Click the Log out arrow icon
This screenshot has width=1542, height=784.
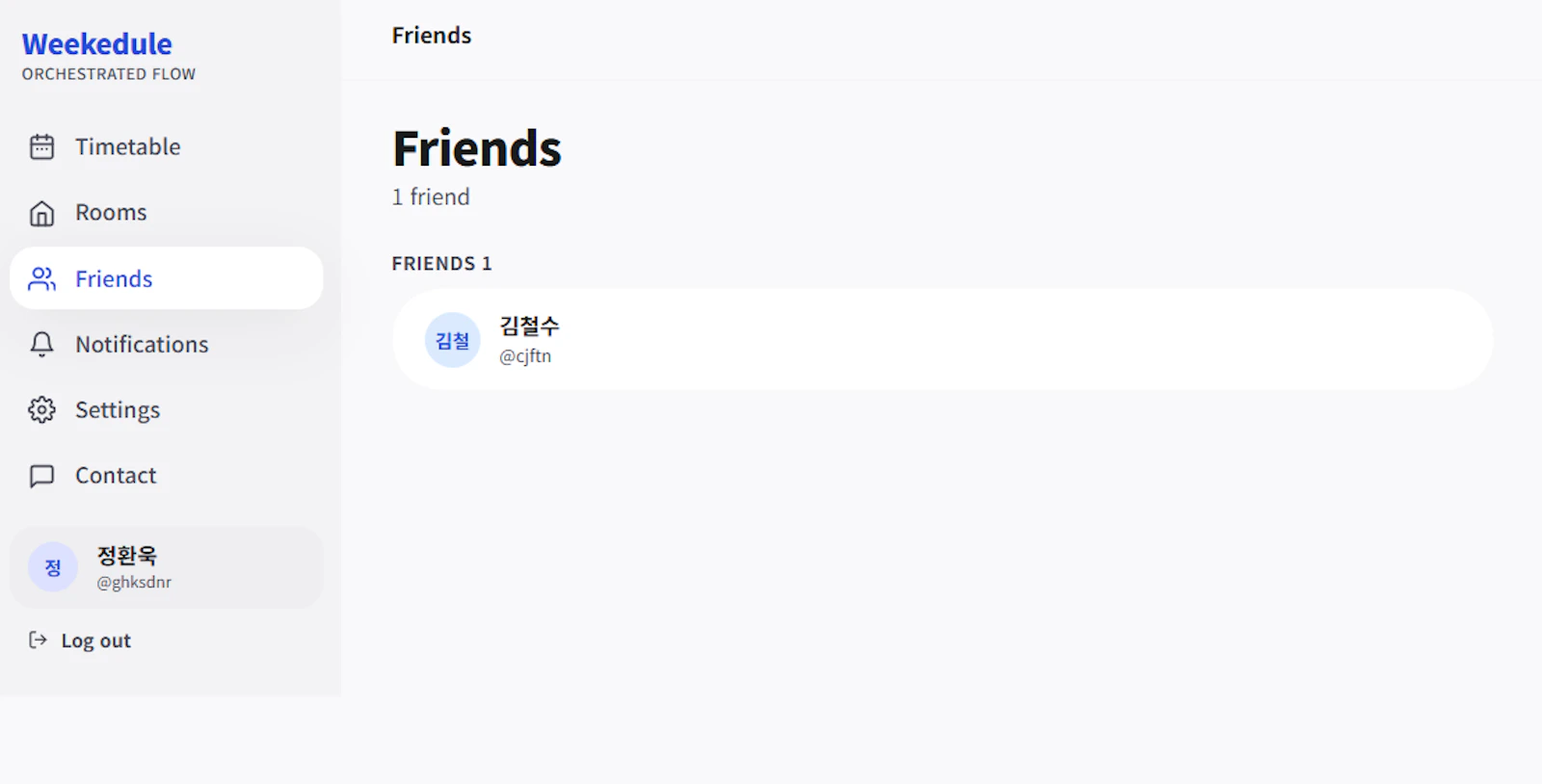point(38,640)
